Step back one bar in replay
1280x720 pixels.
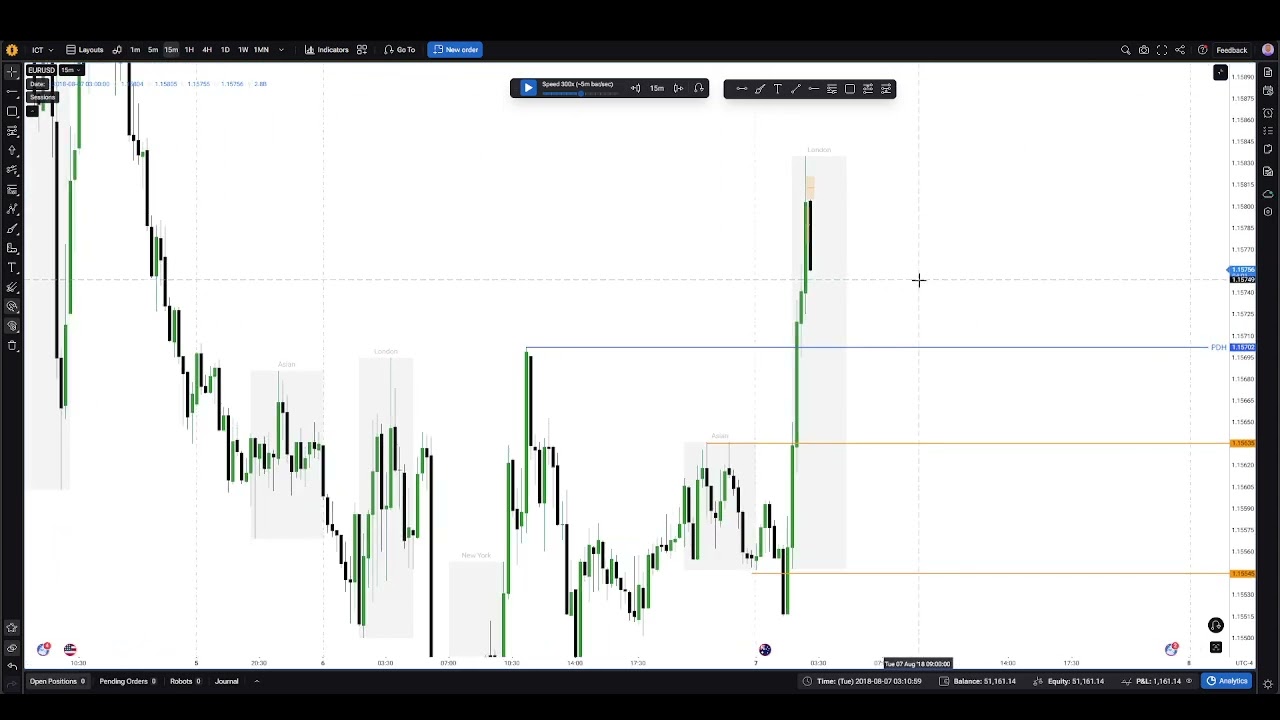635,88
